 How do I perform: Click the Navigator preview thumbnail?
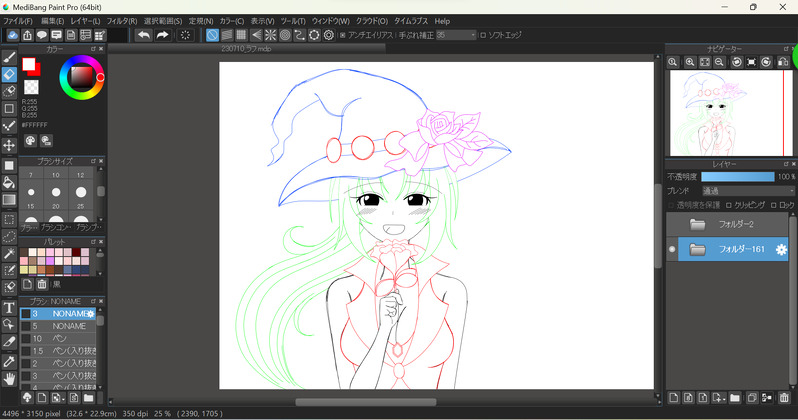(730, 113)
